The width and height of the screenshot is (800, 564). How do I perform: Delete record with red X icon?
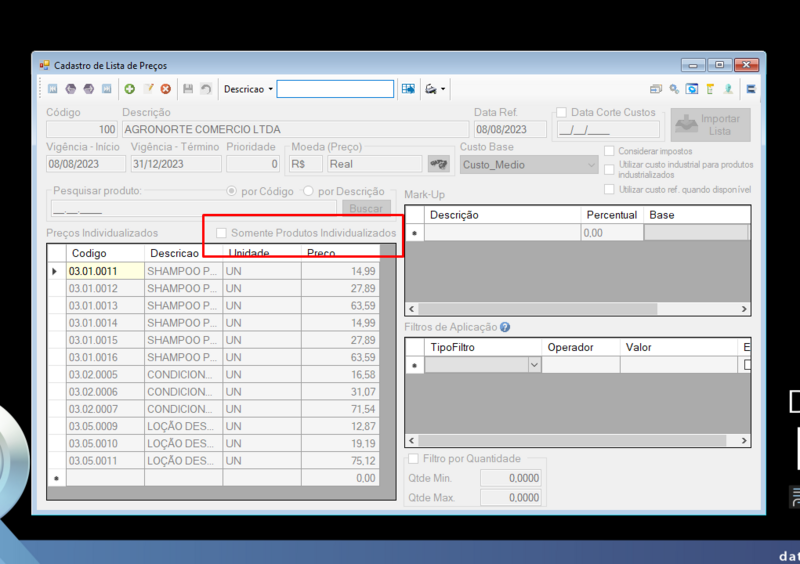click(166, 89)
